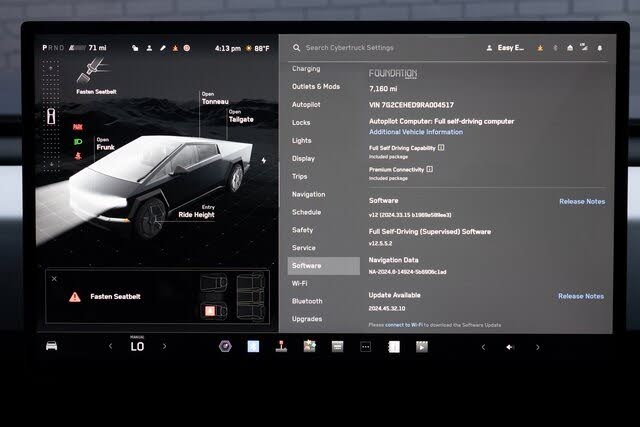640x427 pixels.
Task: Tap the vehicle top-view icon in ride height strip
Action: [51, 116]
